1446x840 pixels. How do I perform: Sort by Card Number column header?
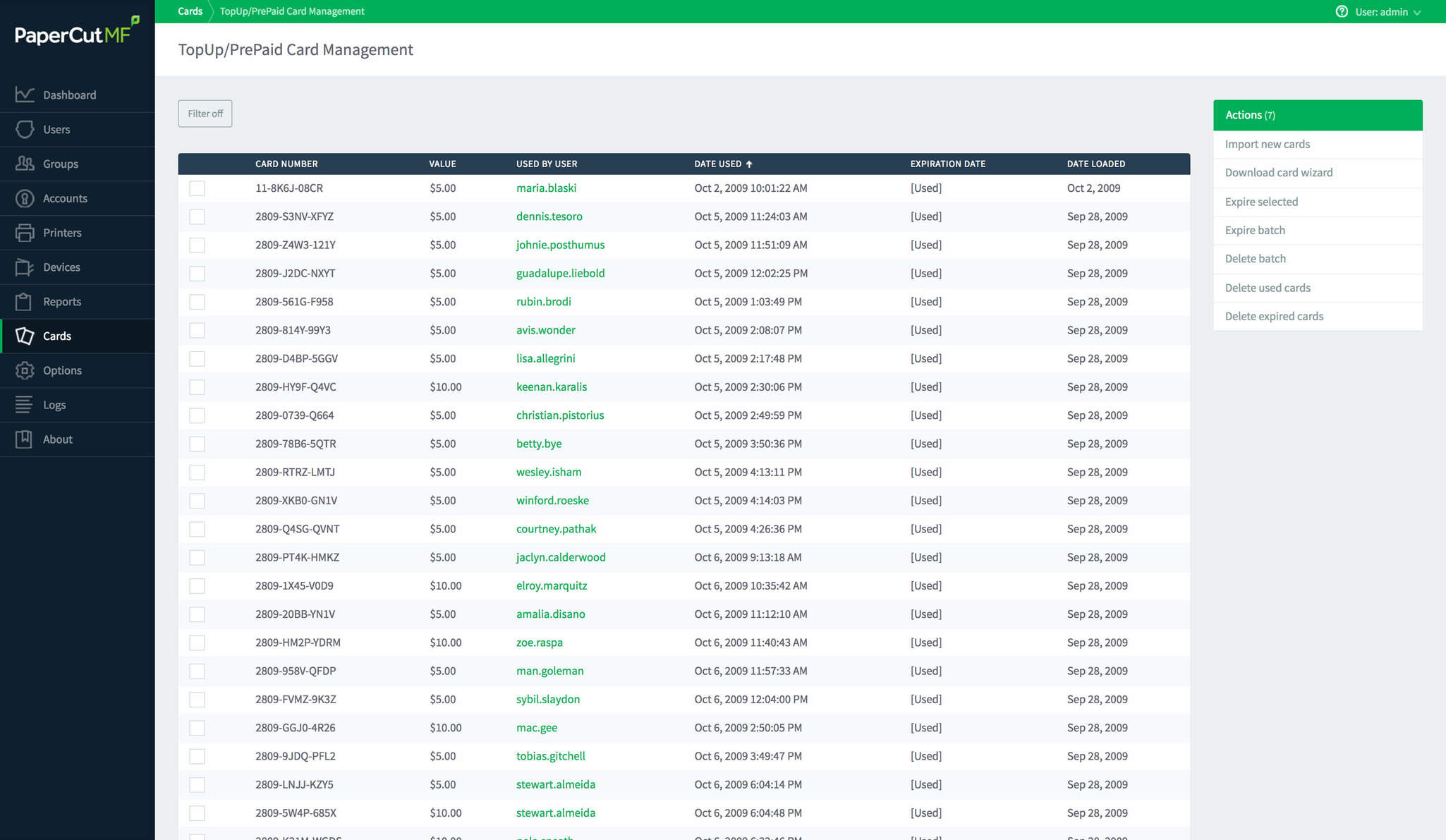[286, 164]
